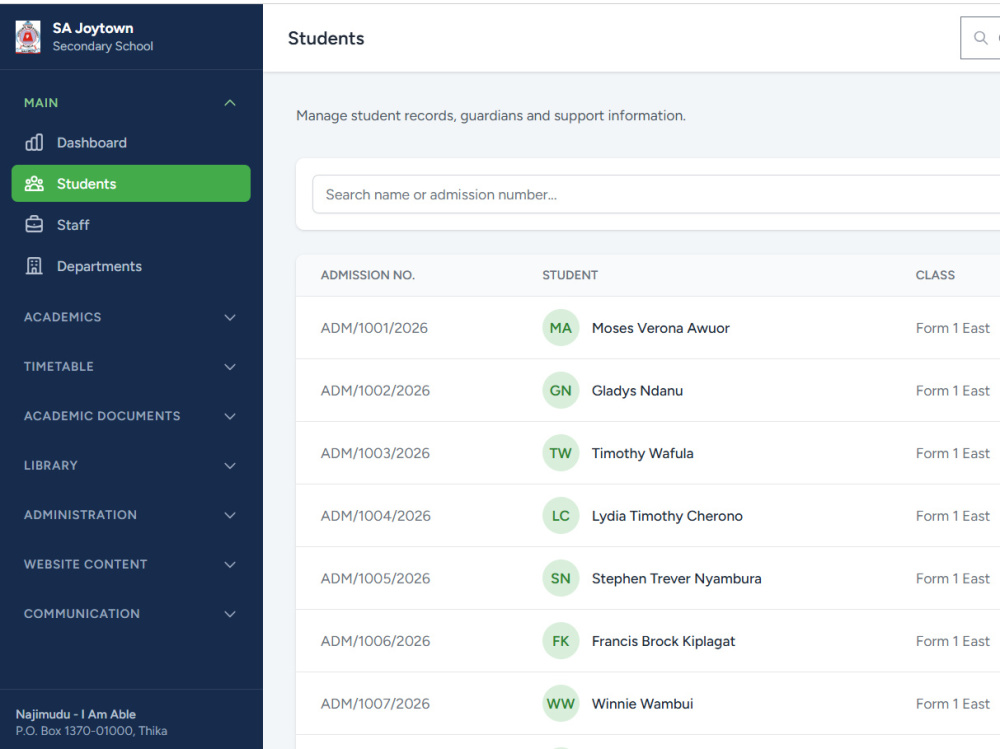
Task: Click the Students group icon in sidebar
Action: point(34,184)
